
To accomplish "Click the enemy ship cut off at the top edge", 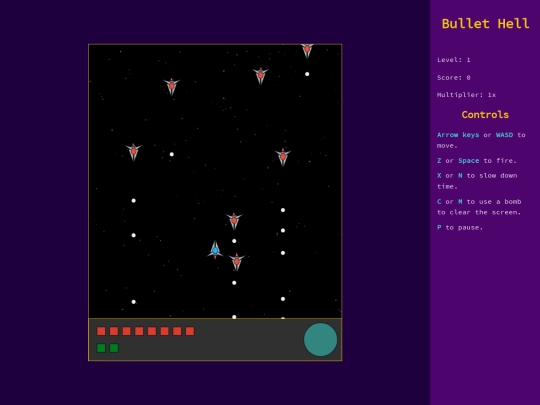I will coord(307,51).
